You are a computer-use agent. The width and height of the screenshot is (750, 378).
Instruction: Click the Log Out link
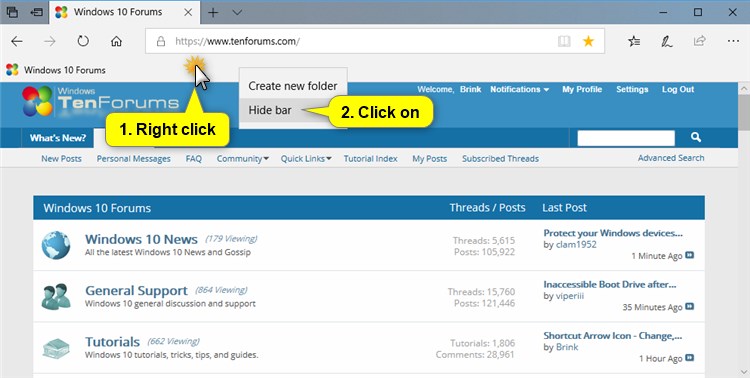(678, 89)
